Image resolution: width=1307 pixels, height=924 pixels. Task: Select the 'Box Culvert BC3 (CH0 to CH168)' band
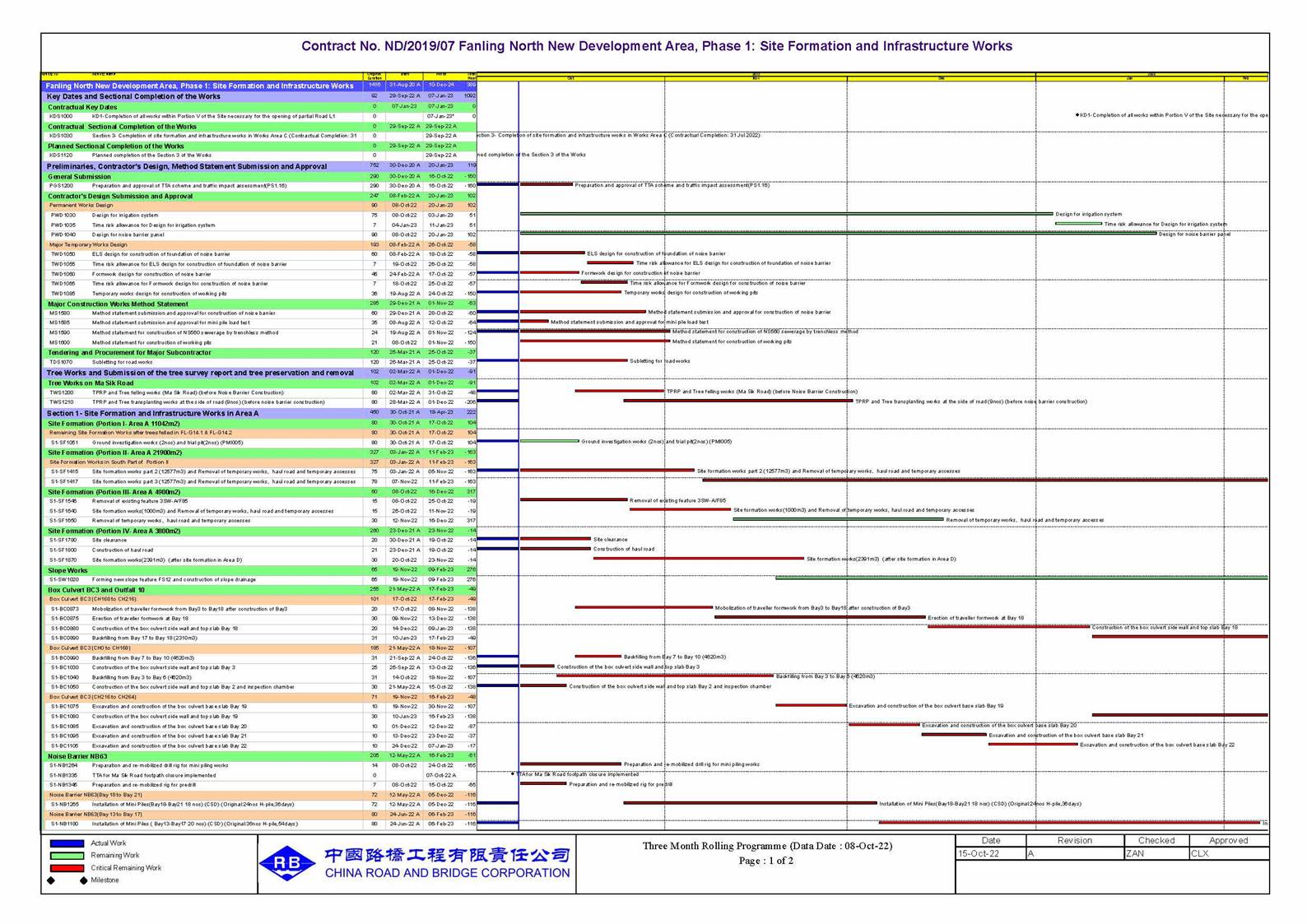[x=259, y=648]
